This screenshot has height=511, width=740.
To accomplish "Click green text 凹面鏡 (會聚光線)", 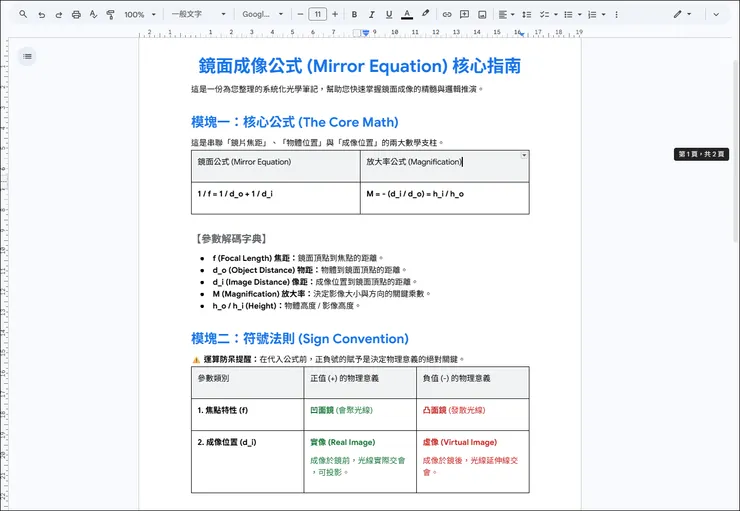I will 341,410.
